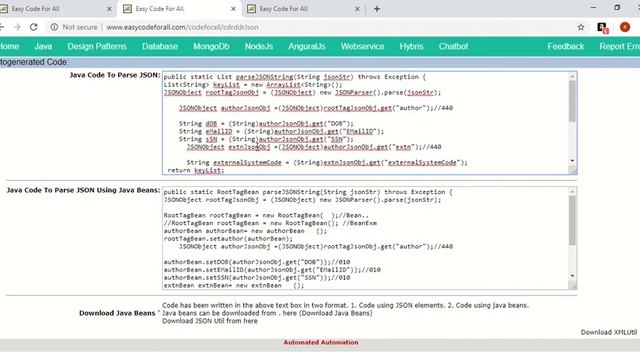Click the Download XMLUtil link
This screenshot has height=360, width=640.
click(x=609, y=332)
